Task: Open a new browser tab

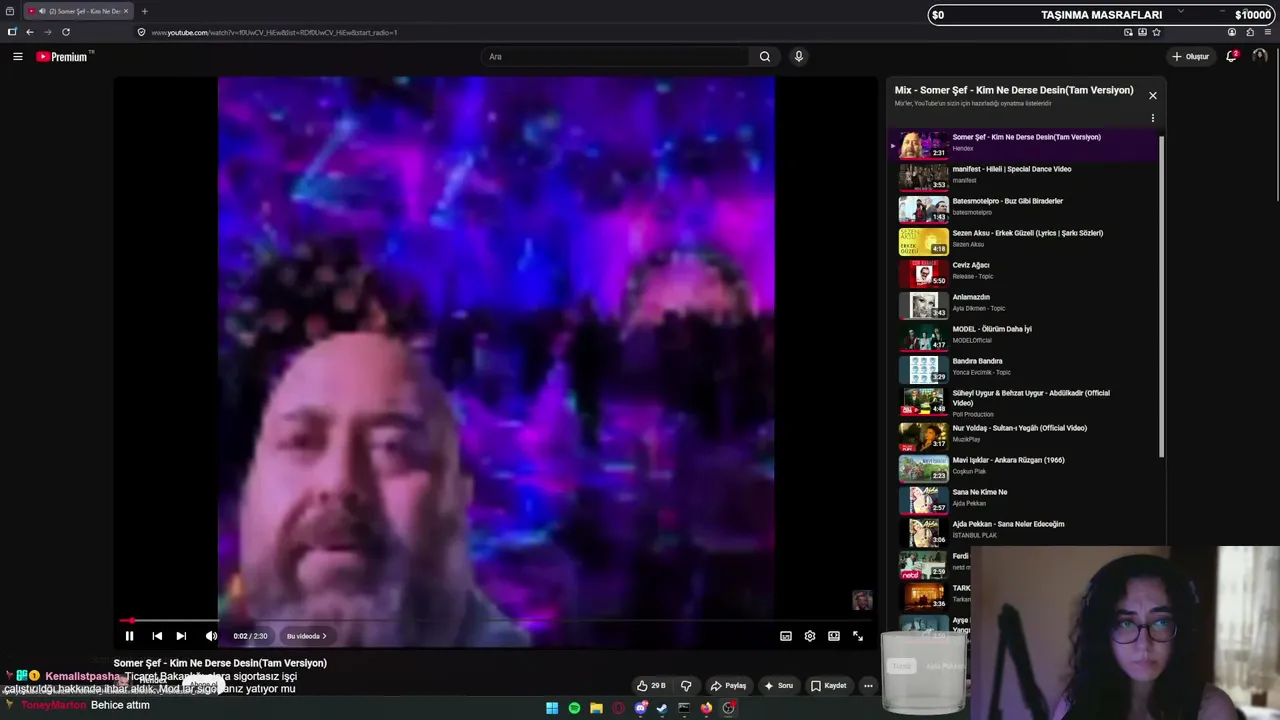Action: pos(144,11)
